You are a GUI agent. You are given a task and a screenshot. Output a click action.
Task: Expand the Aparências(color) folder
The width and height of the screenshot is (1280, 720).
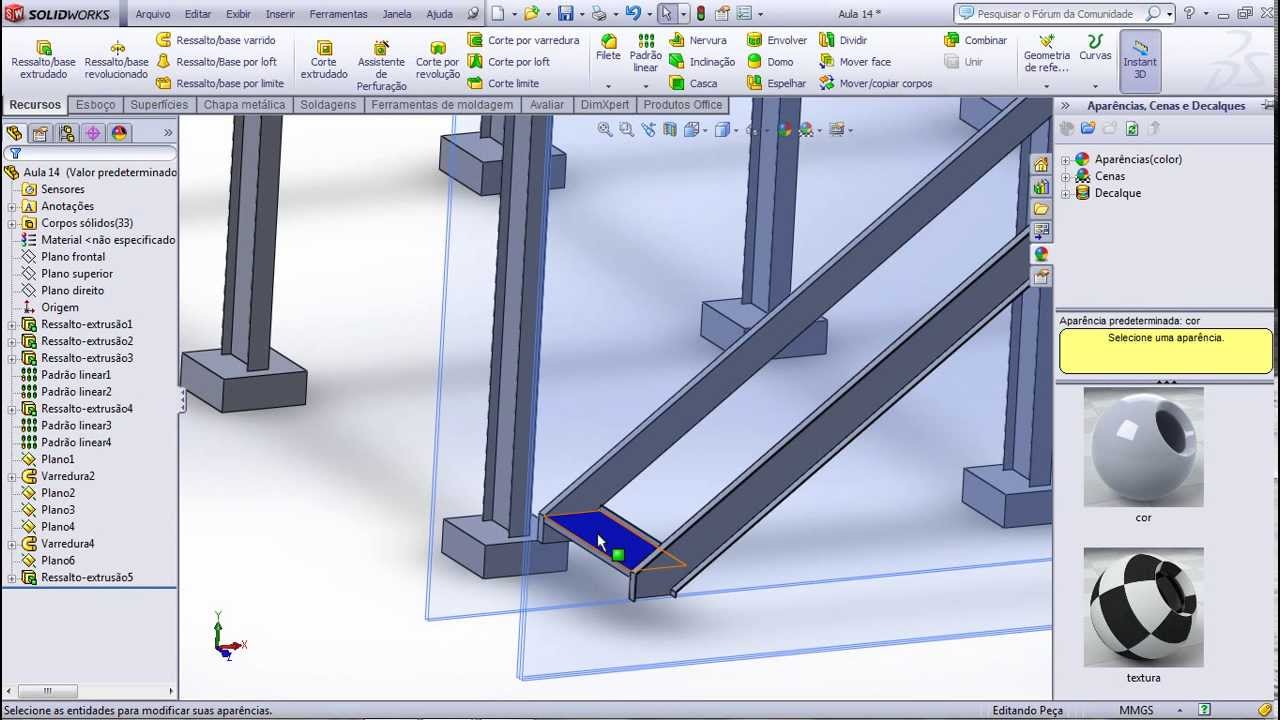click(1066, 160)
